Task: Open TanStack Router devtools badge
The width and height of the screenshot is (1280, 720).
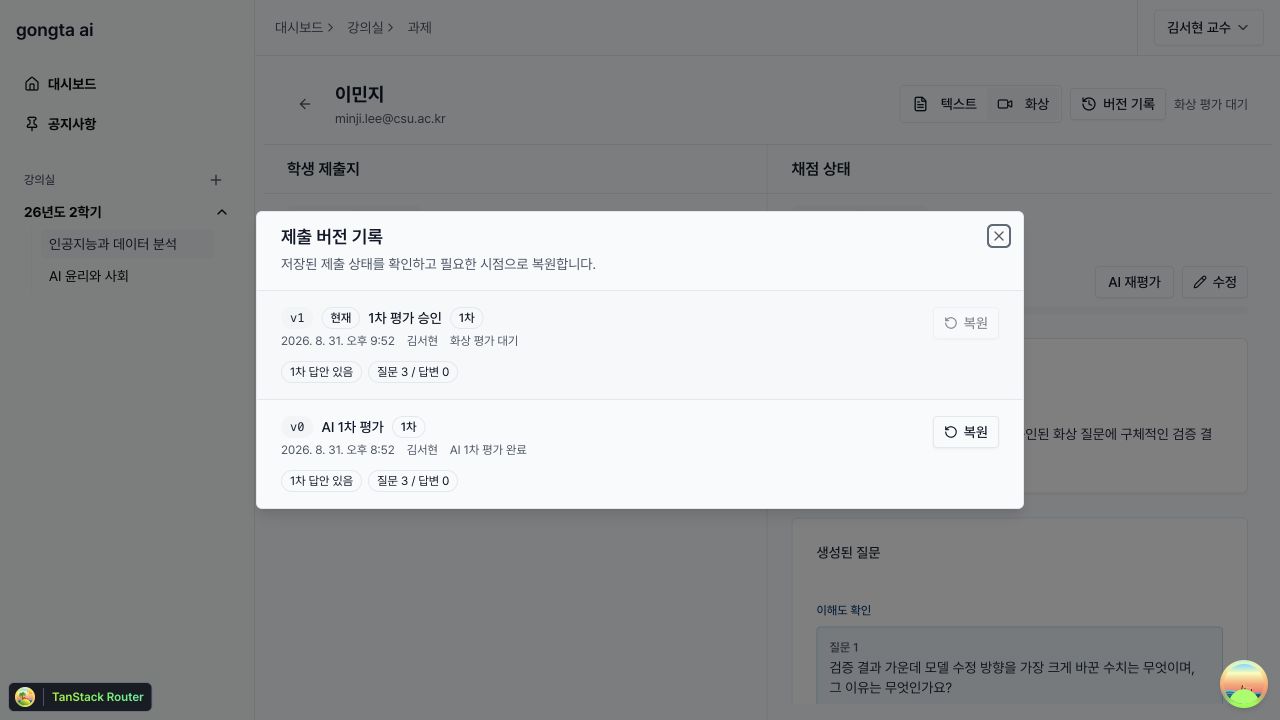Action: coord(80,697)
